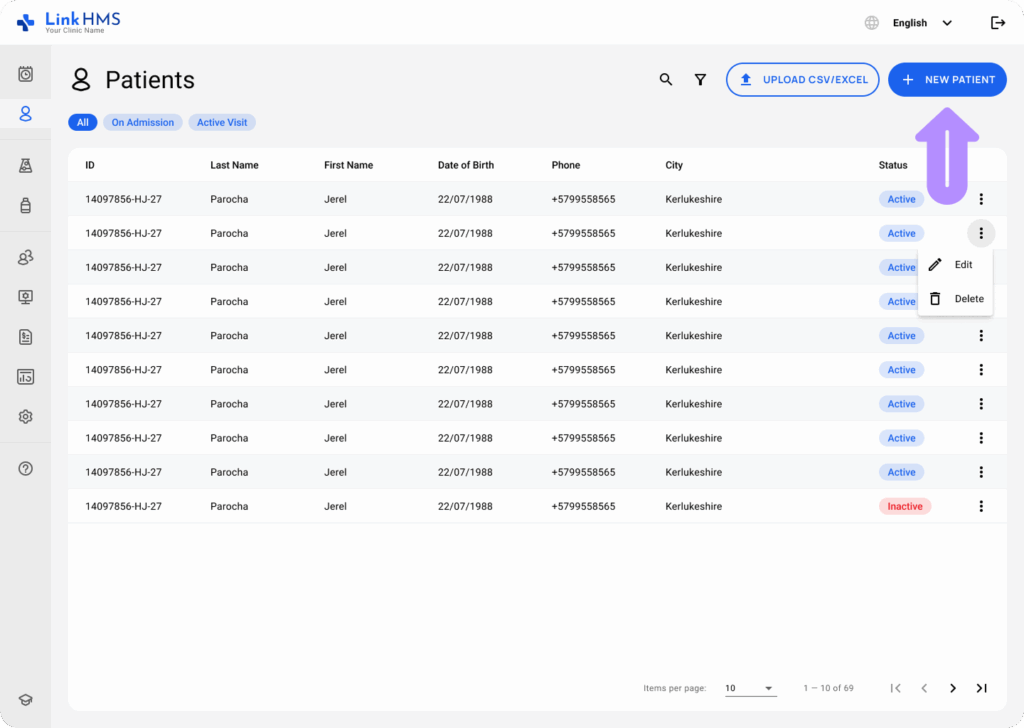This screenshot has height=728, width=1024.
Task: Open the pharmacy bottle sidebar icon
Action: (x=26, y=205)
